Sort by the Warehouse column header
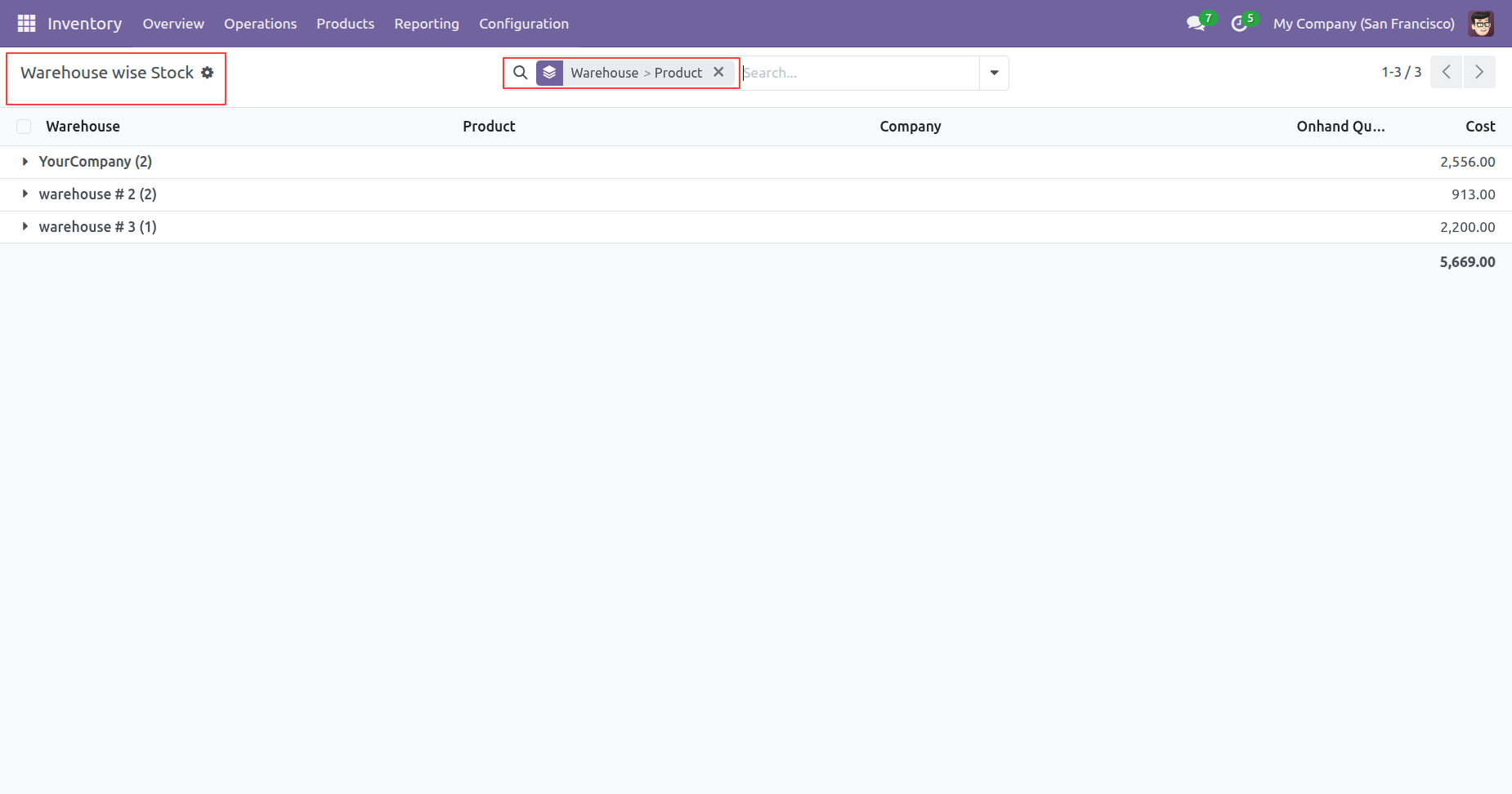 (x=83, y=127)
